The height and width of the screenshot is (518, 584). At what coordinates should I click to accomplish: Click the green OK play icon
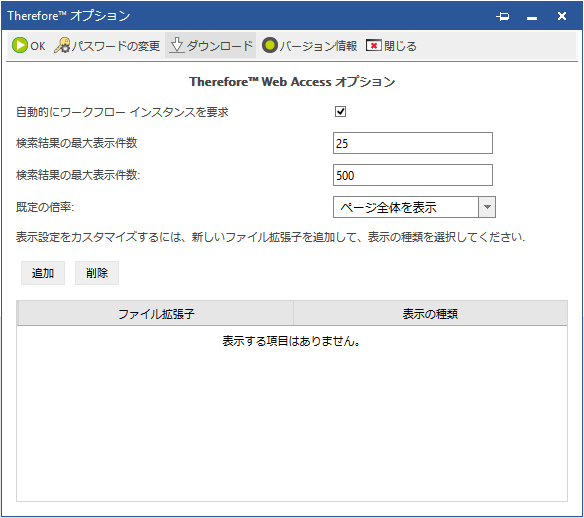(x=20, y=45)
